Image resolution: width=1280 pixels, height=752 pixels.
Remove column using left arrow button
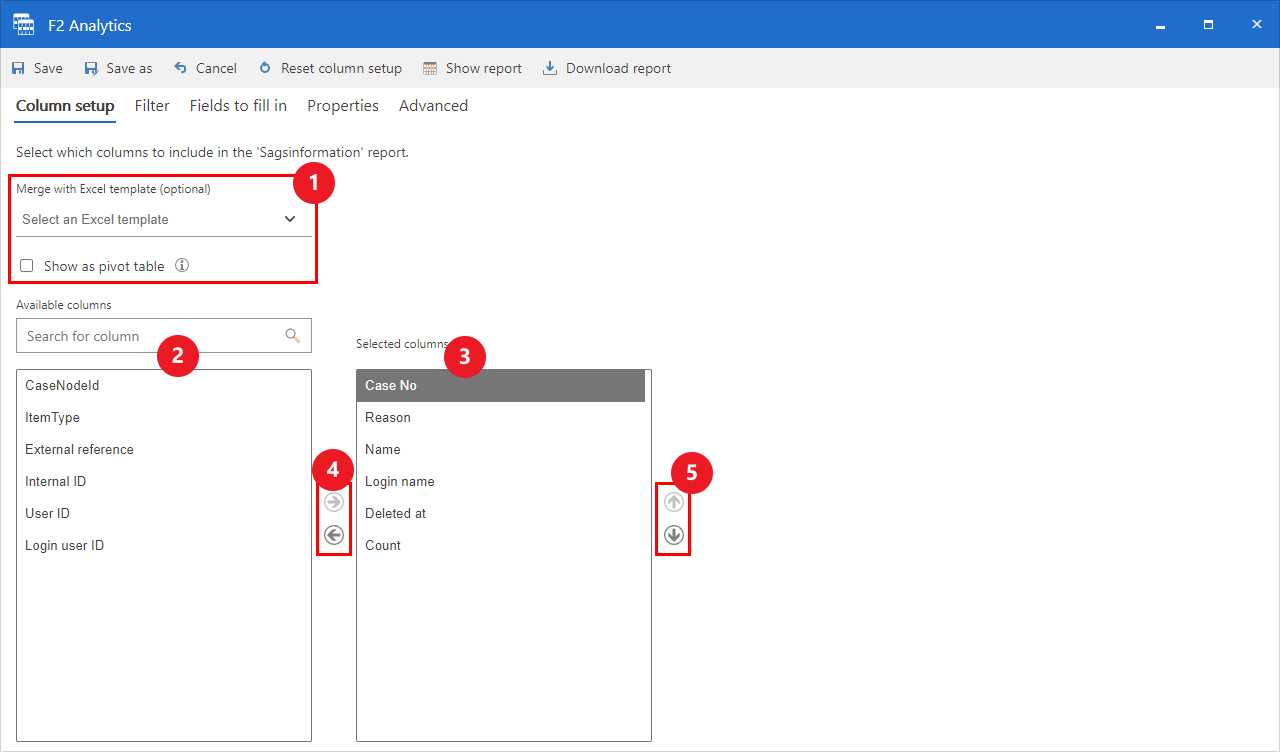click(x=334, y=535)
